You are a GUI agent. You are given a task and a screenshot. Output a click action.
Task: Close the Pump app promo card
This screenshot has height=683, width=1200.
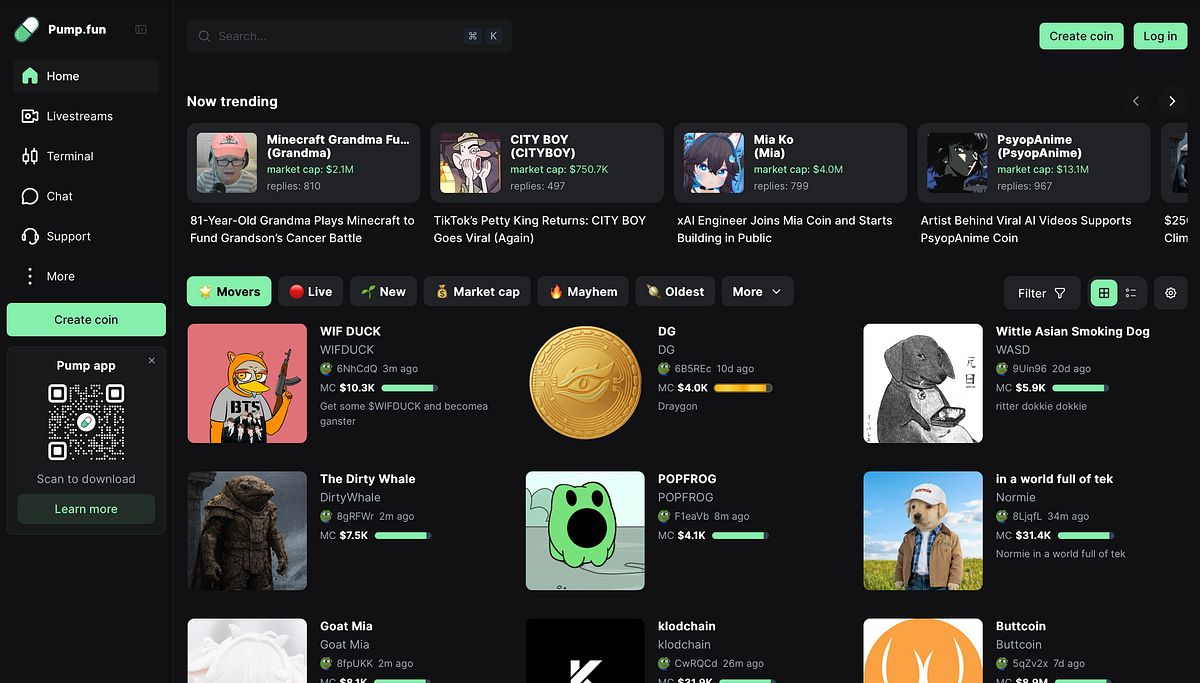pyautogui.click(x=152, y=360)
